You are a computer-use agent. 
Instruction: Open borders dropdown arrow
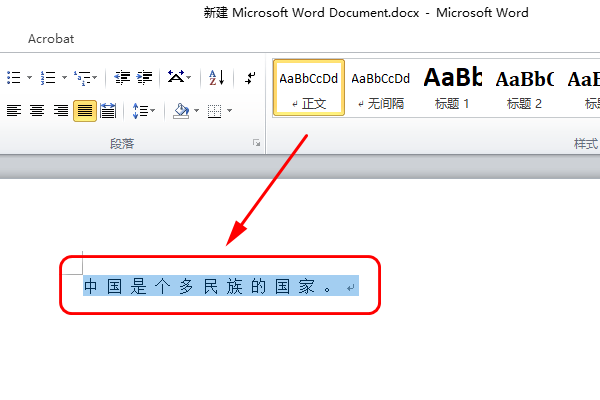[230, 111]
